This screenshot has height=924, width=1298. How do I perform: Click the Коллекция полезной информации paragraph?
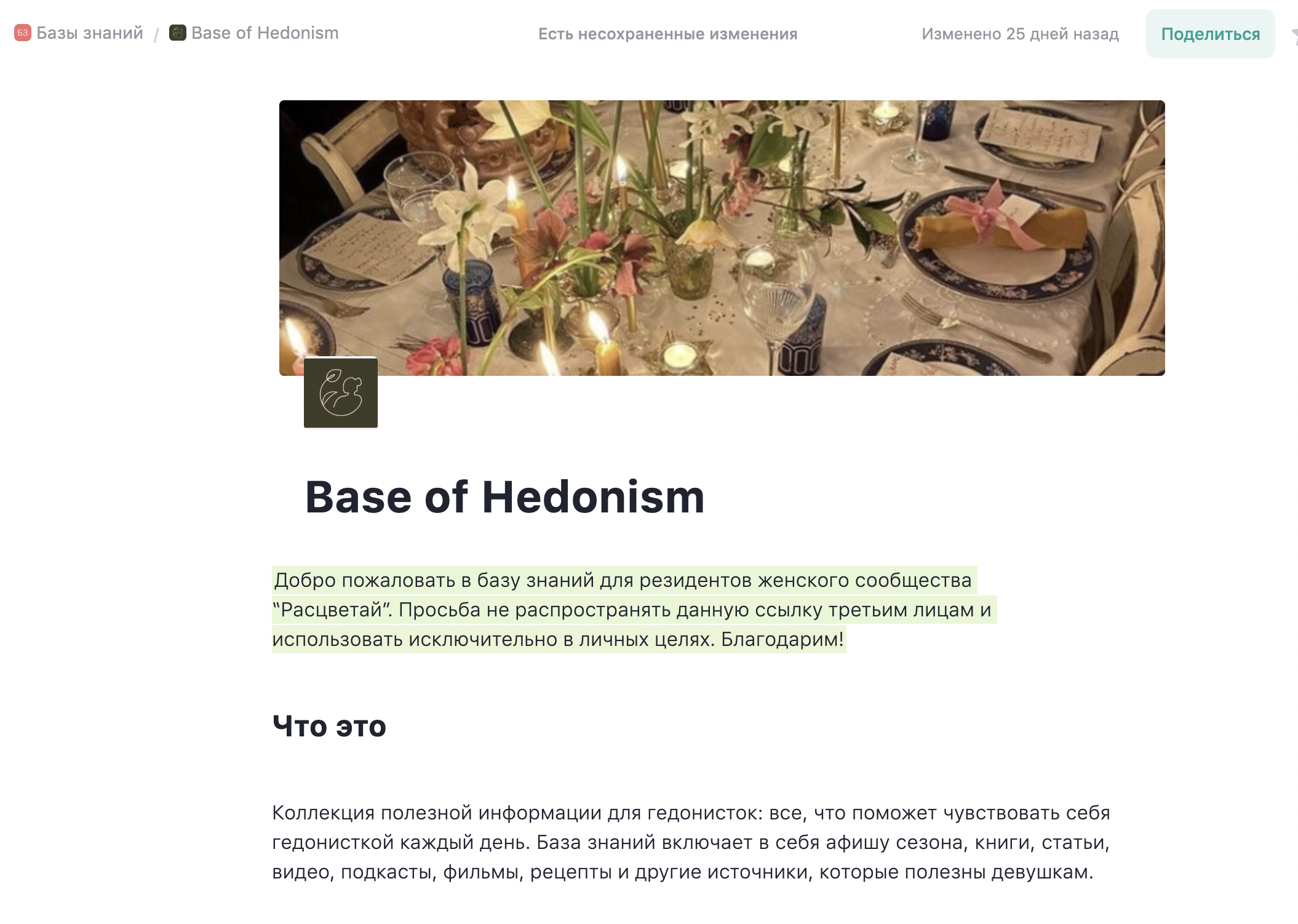coord(690,842)
